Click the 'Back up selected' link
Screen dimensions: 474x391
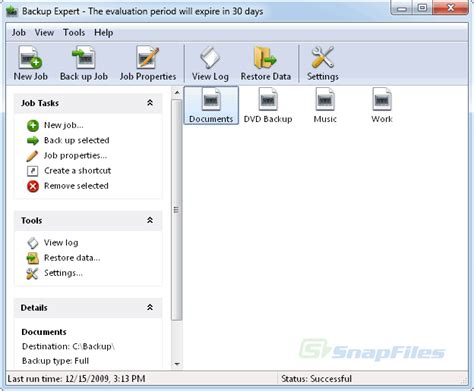pyautogui.click(x=77, y=140)
